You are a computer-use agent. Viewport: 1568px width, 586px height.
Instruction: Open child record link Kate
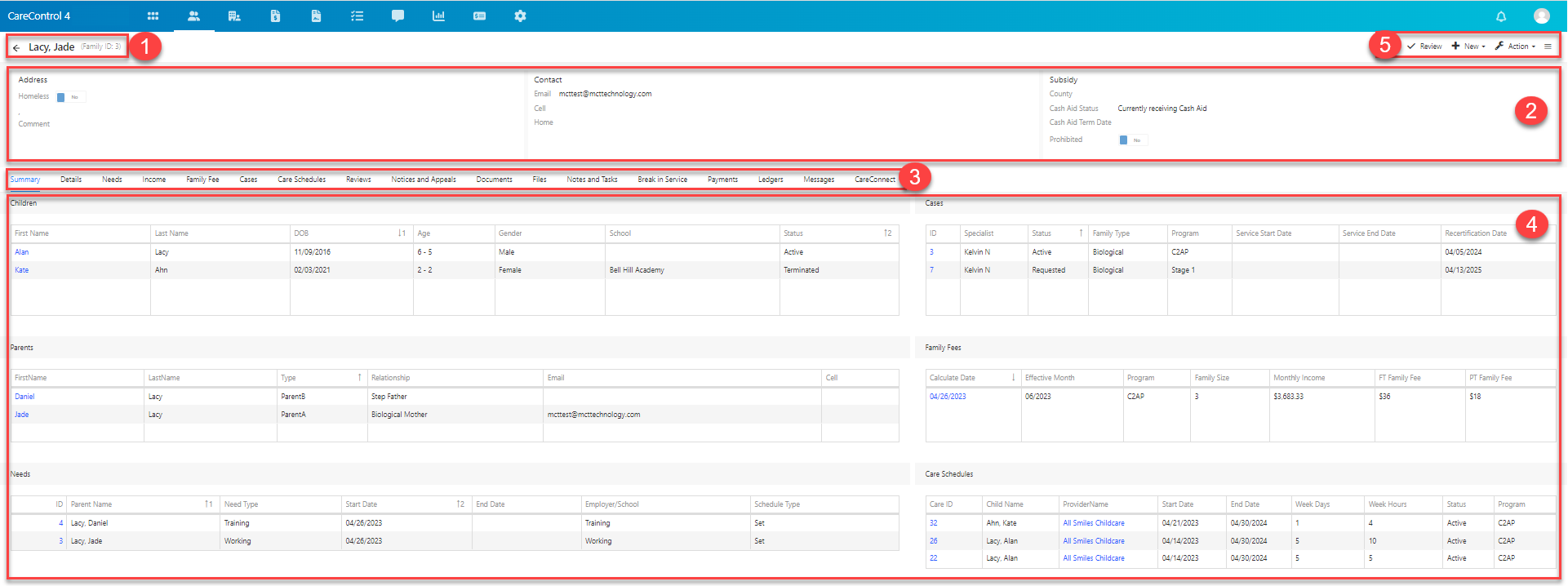(x=21, y=270)
